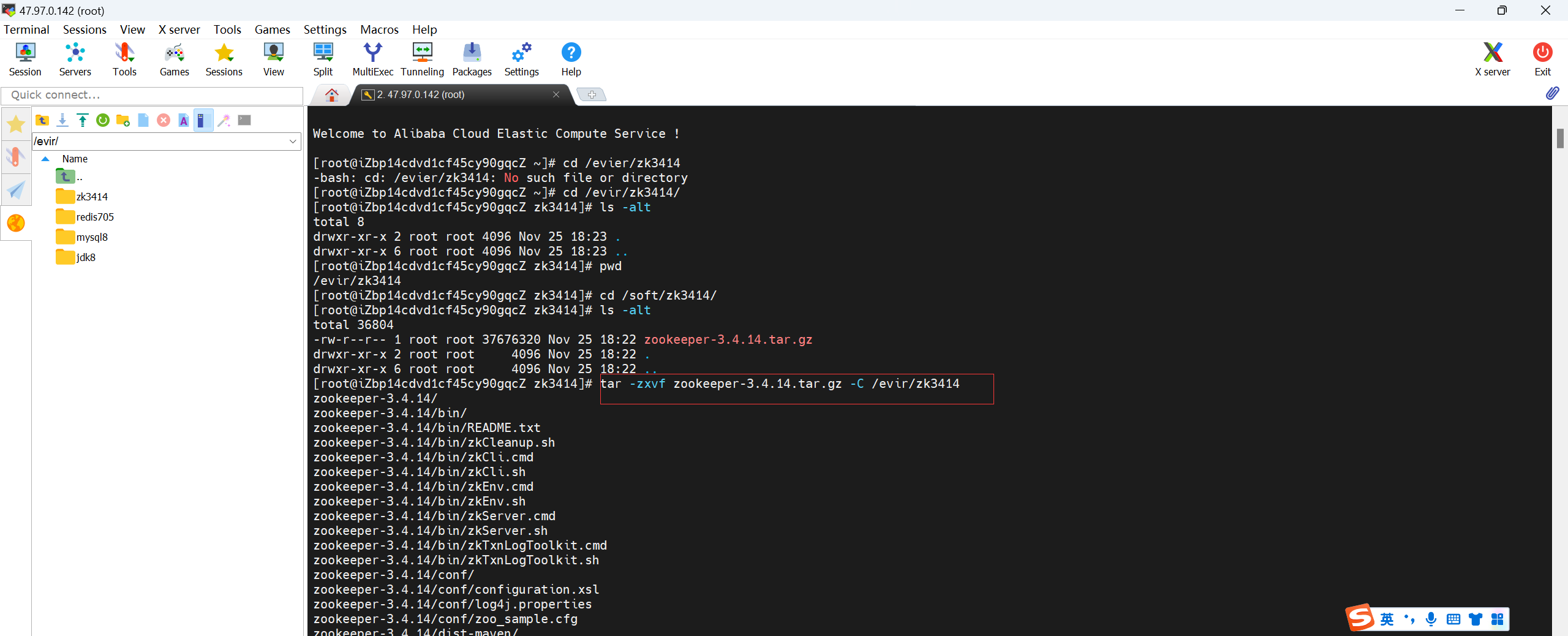Select the zk3414 folder
1568x636 pixels.
click(x=82, y=197)
